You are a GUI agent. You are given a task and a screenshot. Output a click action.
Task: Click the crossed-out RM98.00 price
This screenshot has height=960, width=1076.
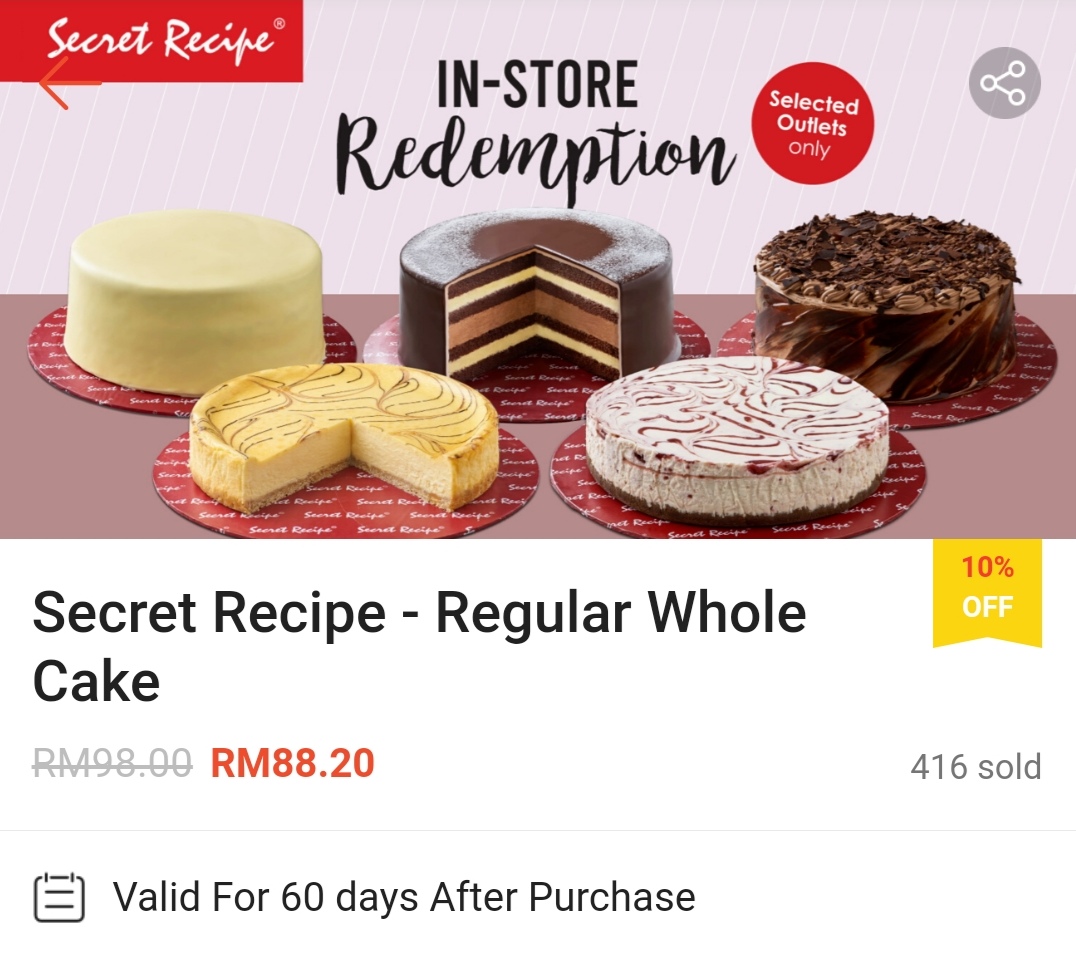(113, 764)
